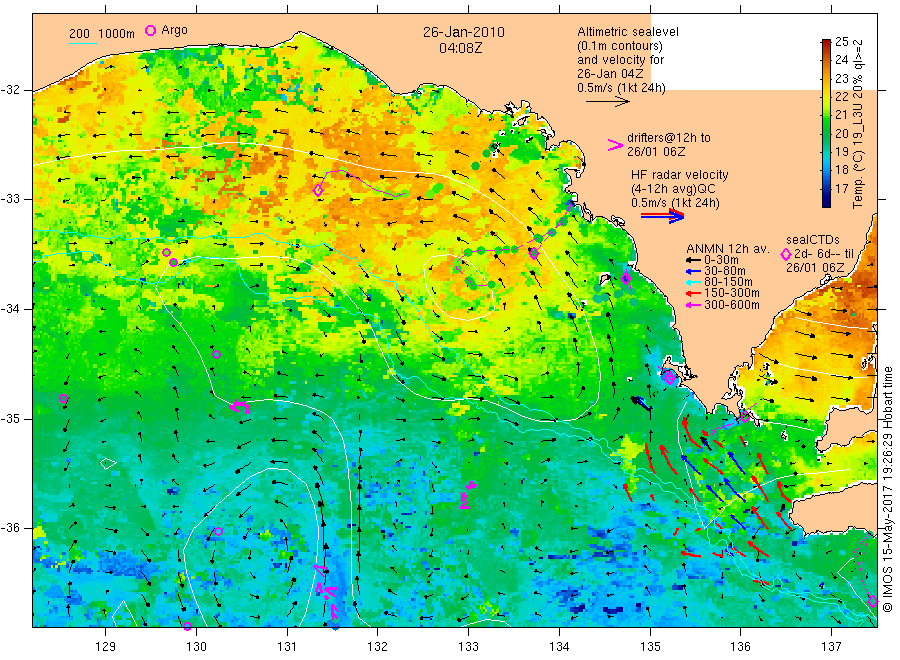Click the '300-600m' depth label

[x=732, y=305]
